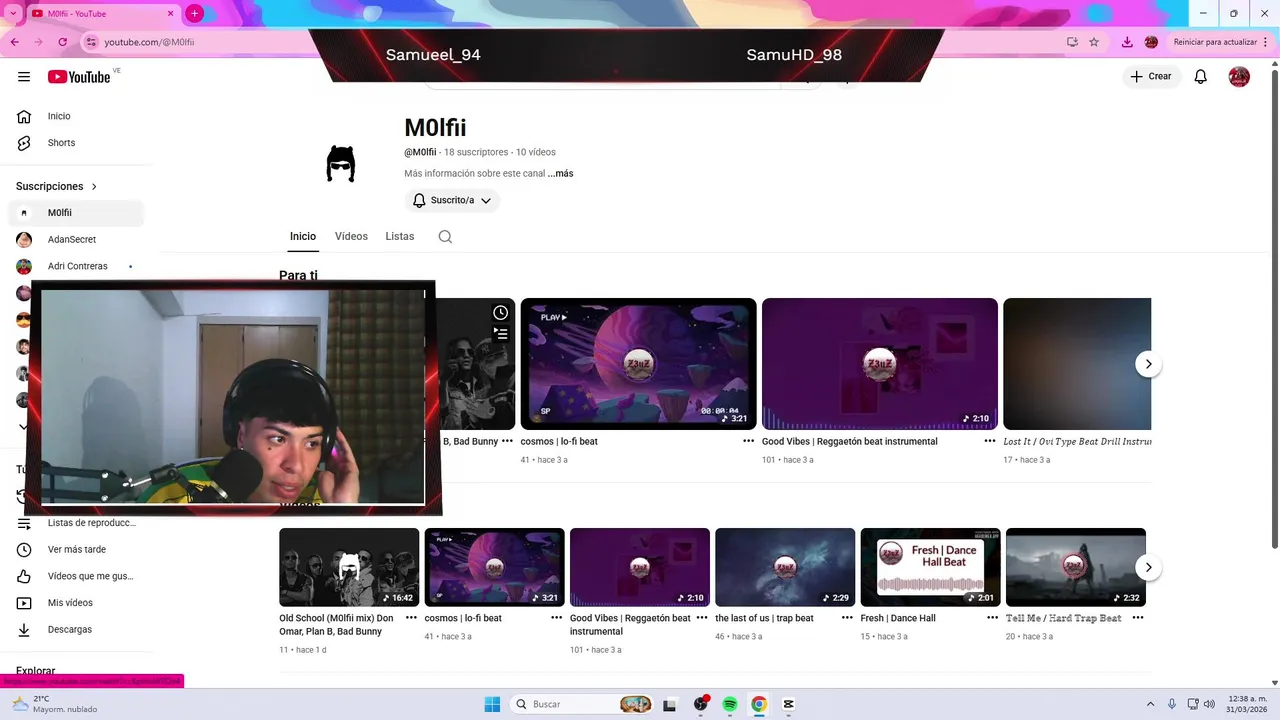Click the YouTube logo

click(x=78, y=77)
